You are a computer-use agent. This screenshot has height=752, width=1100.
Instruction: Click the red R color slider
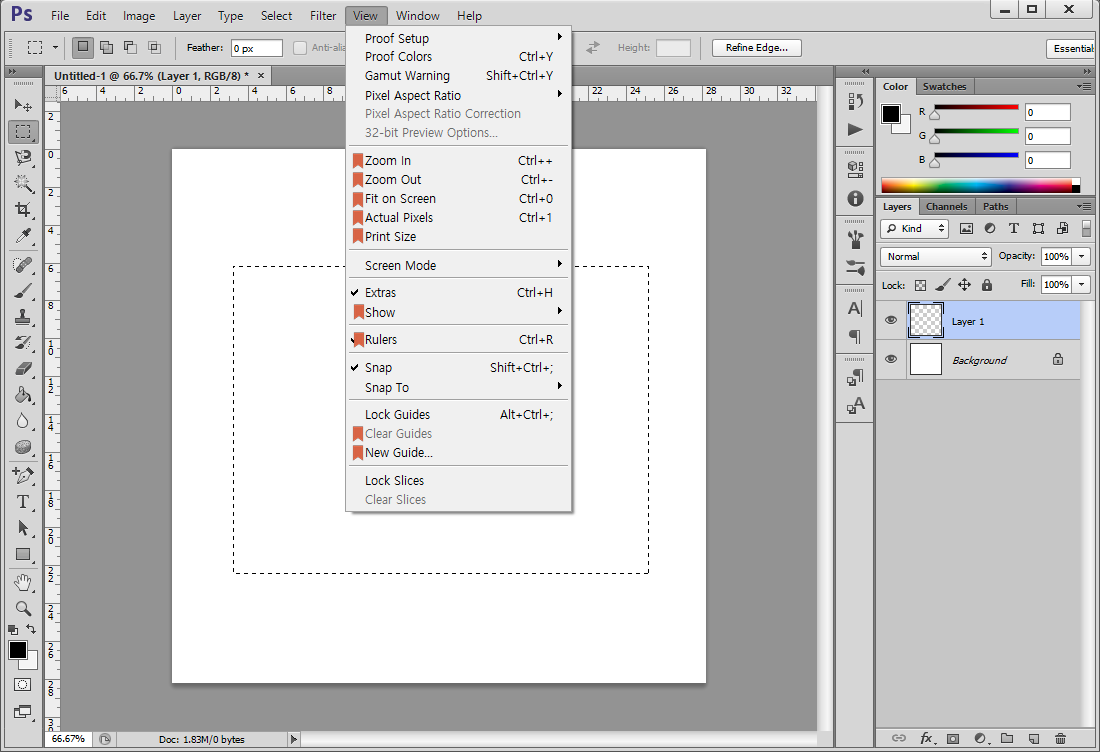tap(976, 107)
